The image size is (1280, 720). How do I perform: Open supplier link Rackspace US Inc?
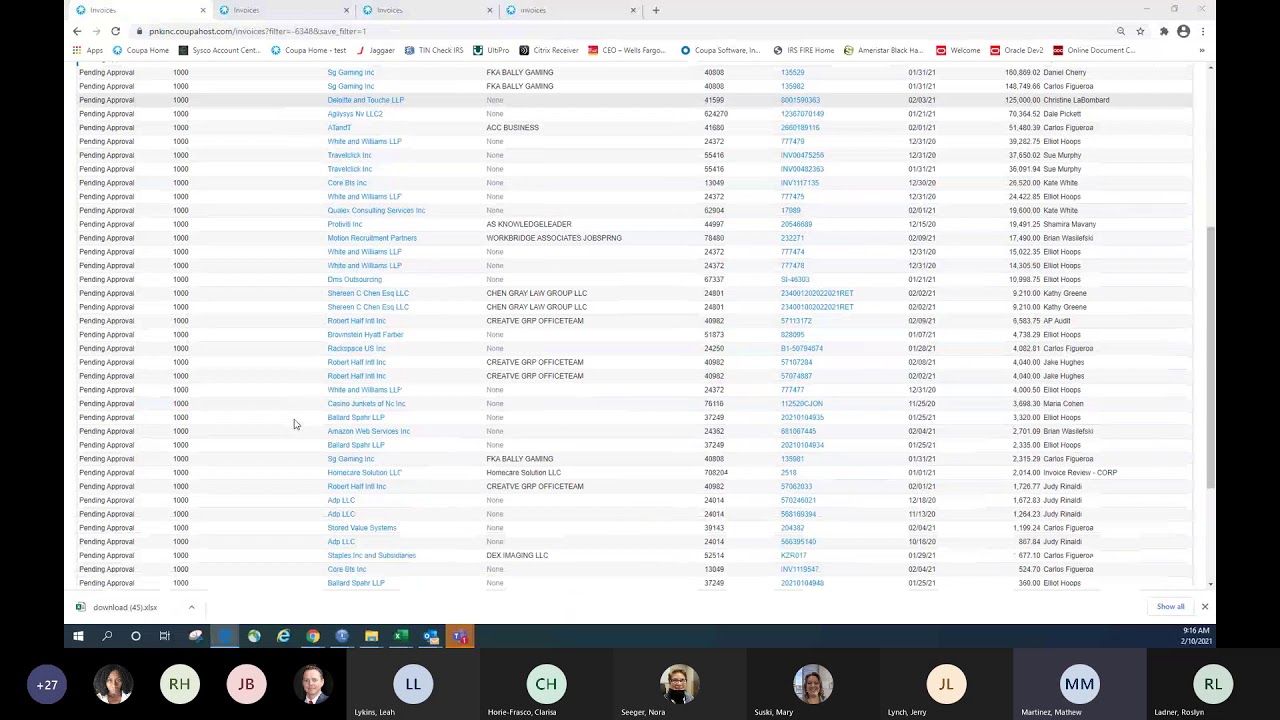click(x=356, y=349)
